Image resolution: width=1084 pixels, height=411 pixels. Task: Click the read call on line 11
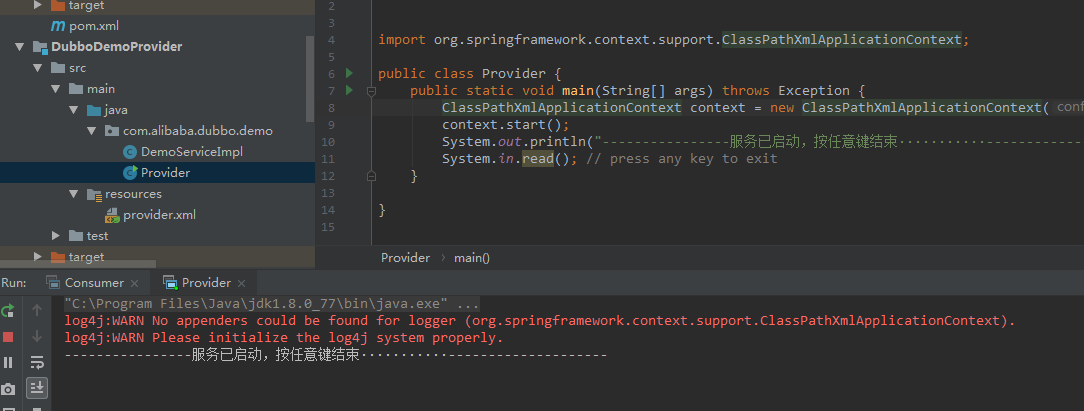click(x=538, y=159)
